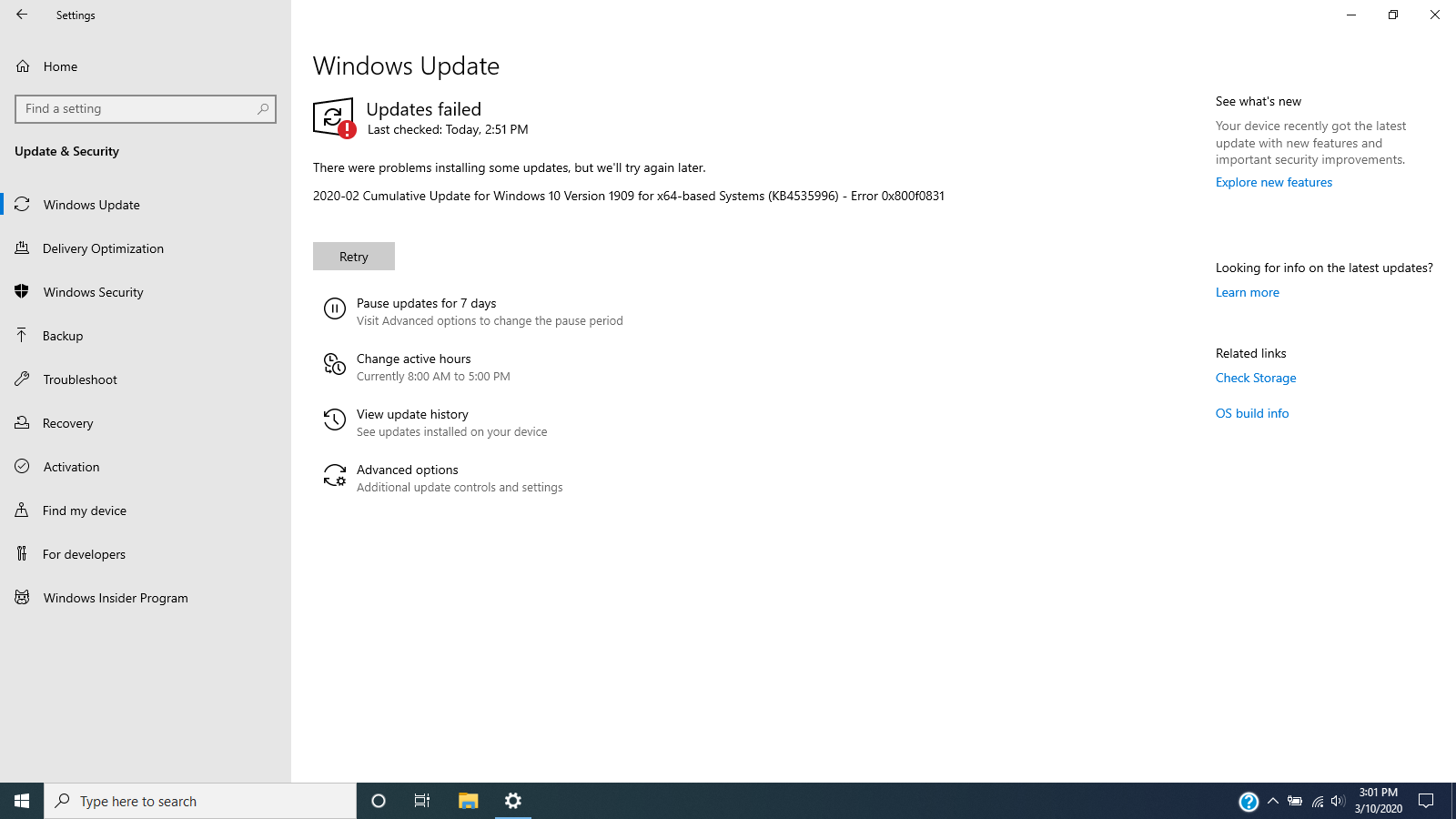Click the back arrow in Settings

(x=22, y=15)
